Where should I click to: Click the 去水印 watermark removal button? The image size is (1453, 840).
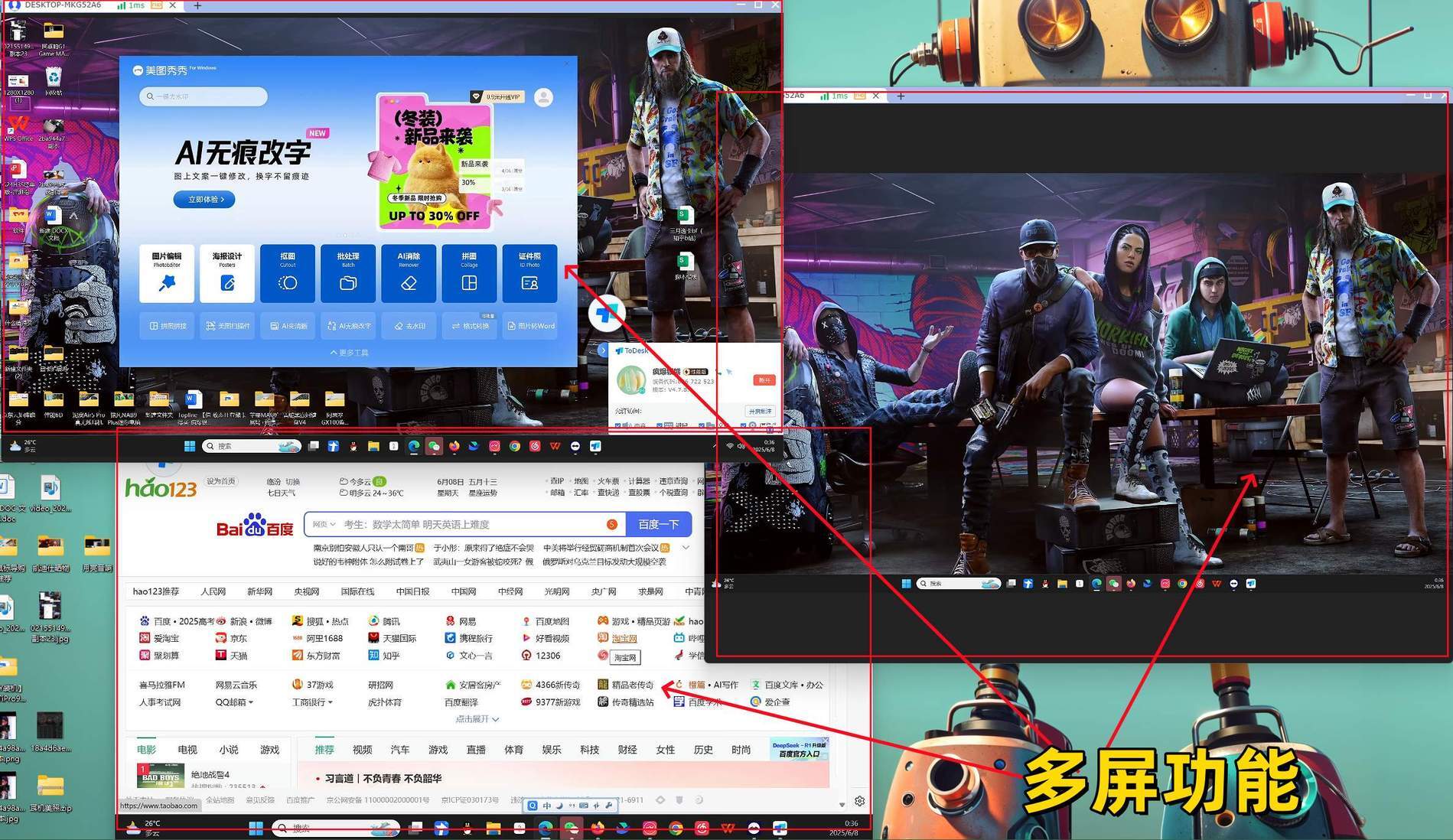pyautogui.click(x=409, y=326)
